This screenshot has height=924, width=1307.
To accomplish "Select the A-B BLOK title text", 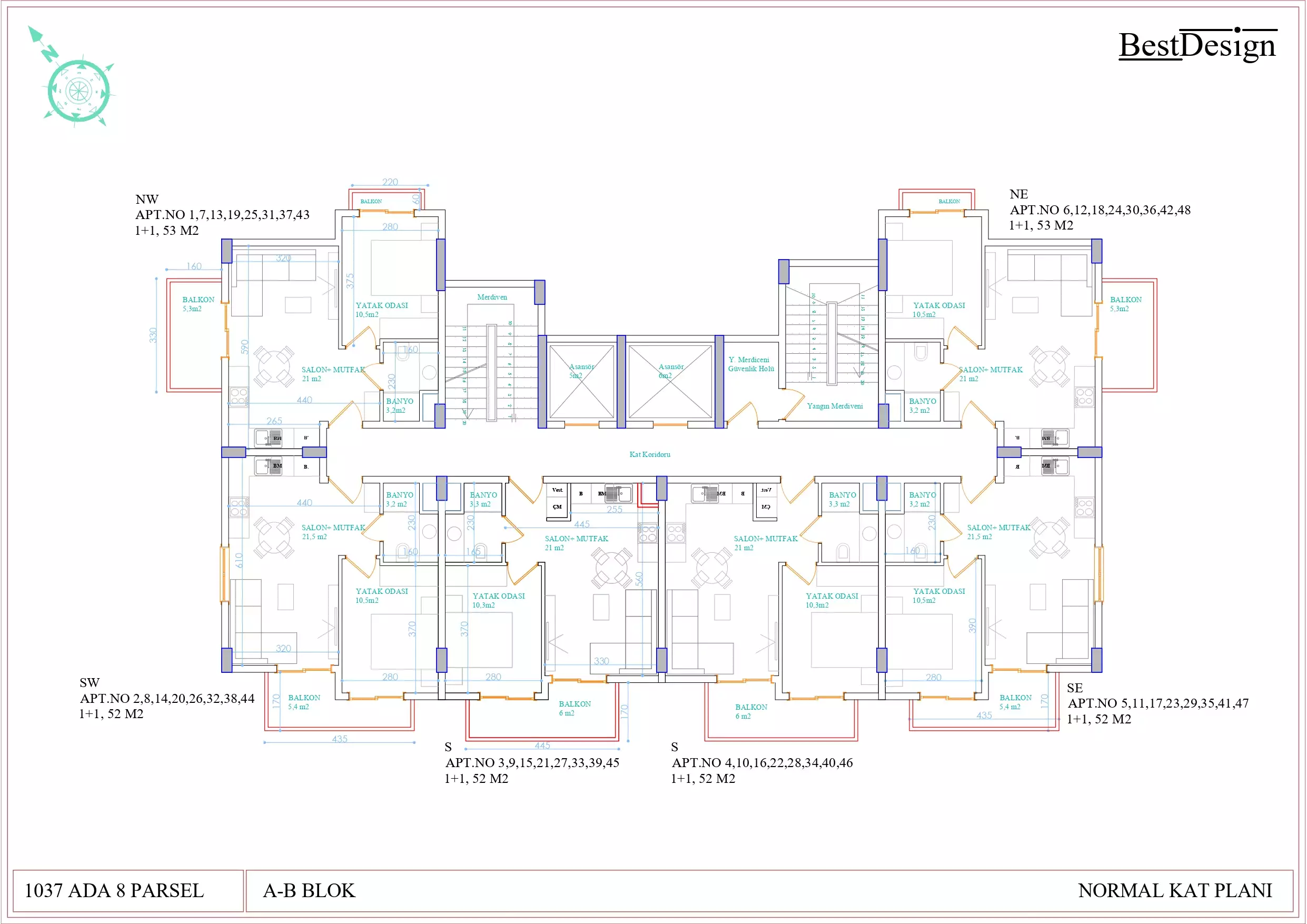I will point(309,891).
